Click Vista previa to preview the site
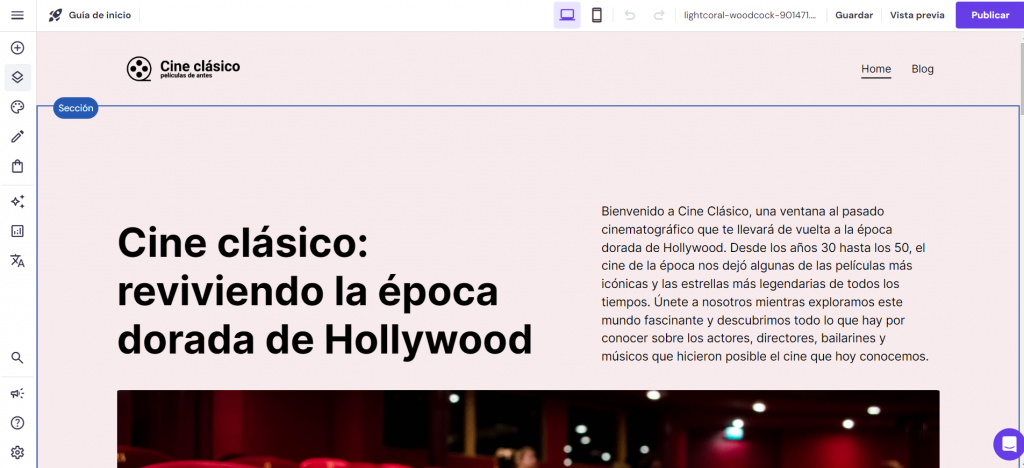The image size is (1024, 468). [x=917, y=15]
